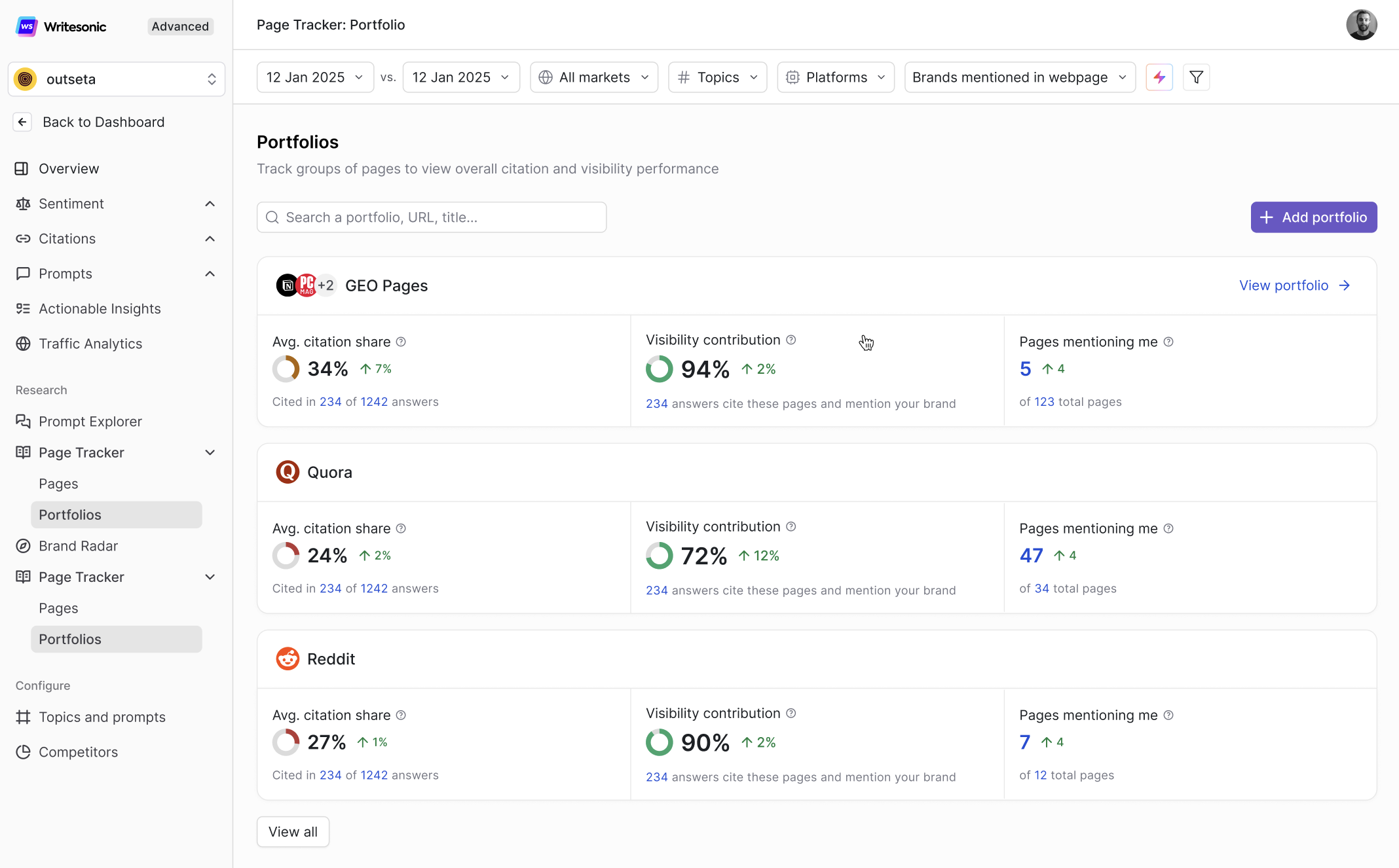The height and width of the screenshot is (868, 1399).
Task: Open Brand Radar from sidebar
Action: coord(78,546)
